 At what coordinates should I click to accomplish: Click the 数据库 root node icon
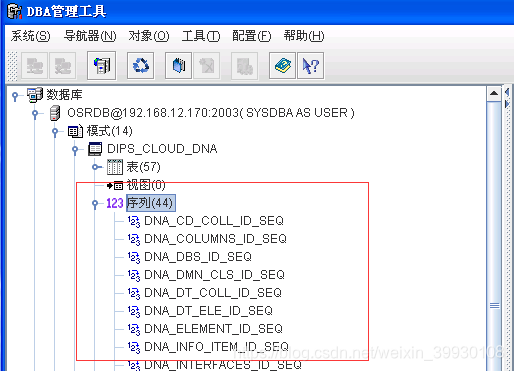click(35, 95)
